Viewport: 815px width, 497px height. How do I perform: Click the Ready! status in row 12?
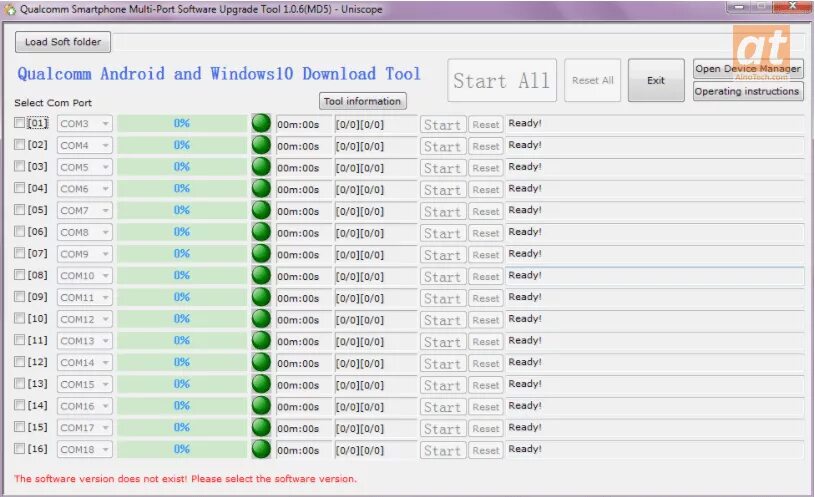click(655, 362)
